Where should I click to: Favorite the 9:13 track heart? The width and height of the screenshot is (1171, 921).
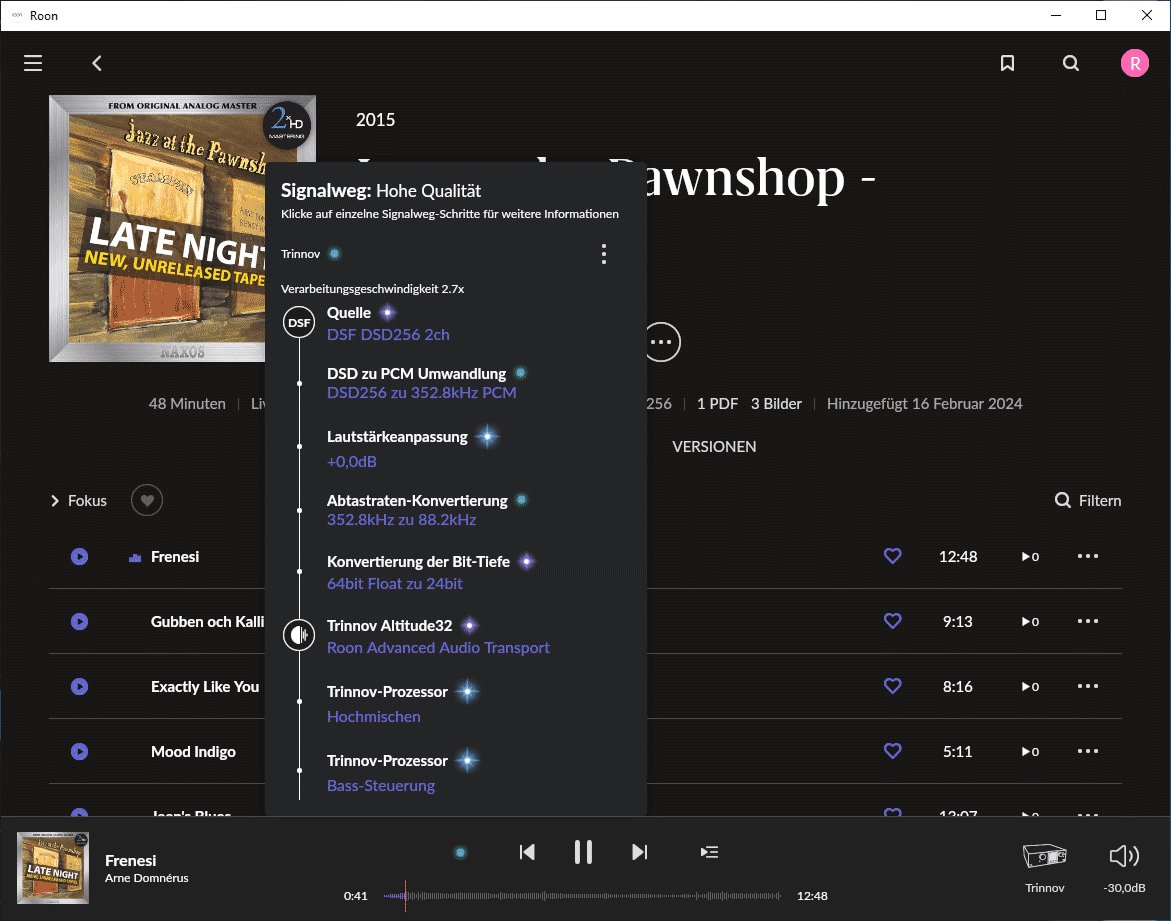pyautogui.click(x=892, y=621)
